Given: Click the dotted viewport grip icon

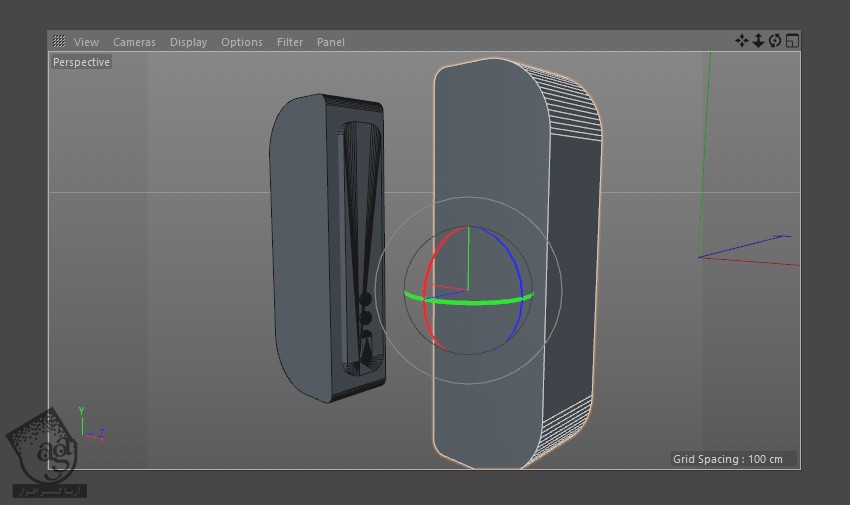Looking at the screenshot, I should click(59, 42).
